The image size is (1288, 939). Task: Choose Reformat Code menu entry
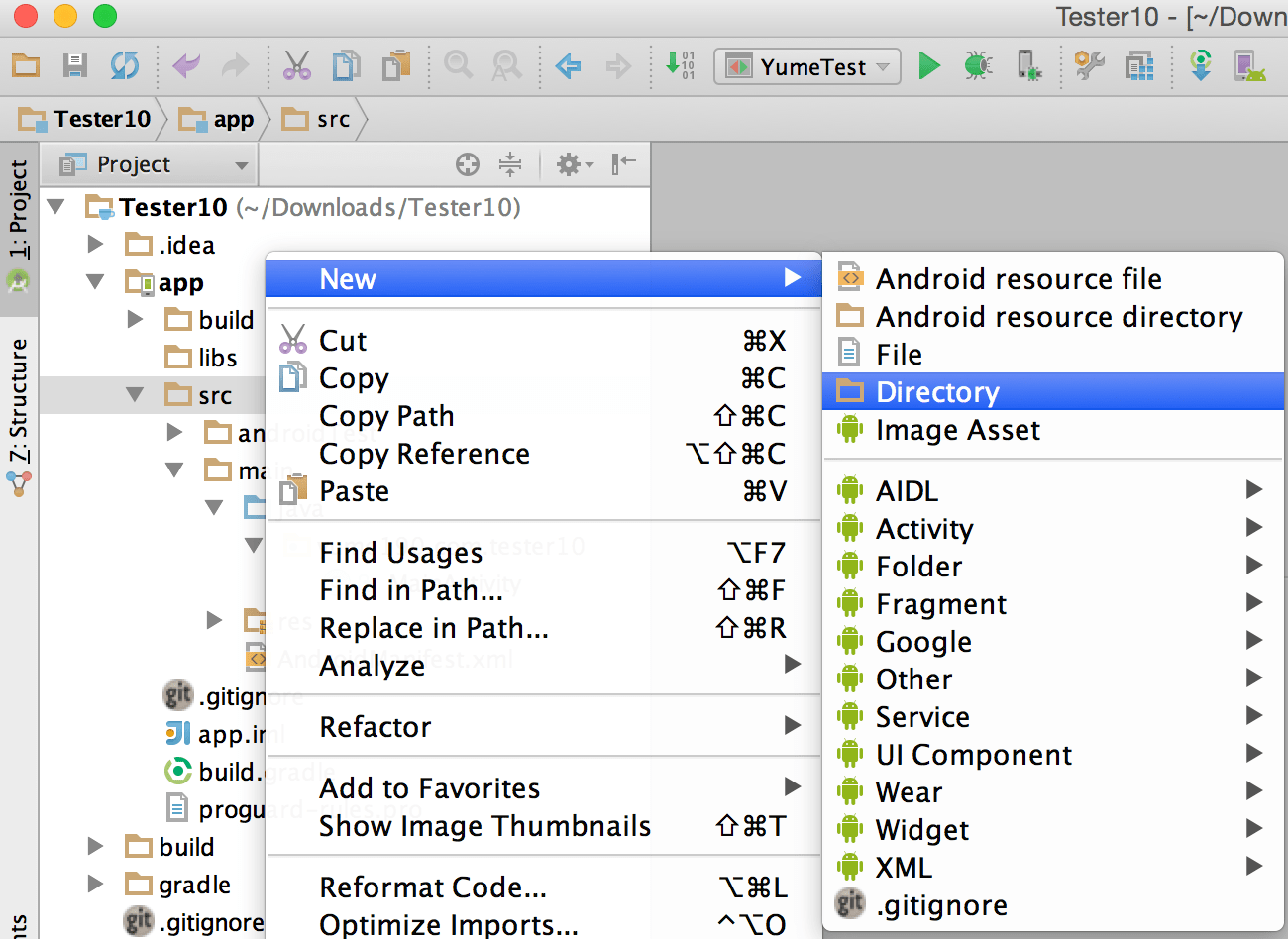(x=543, y=887)
